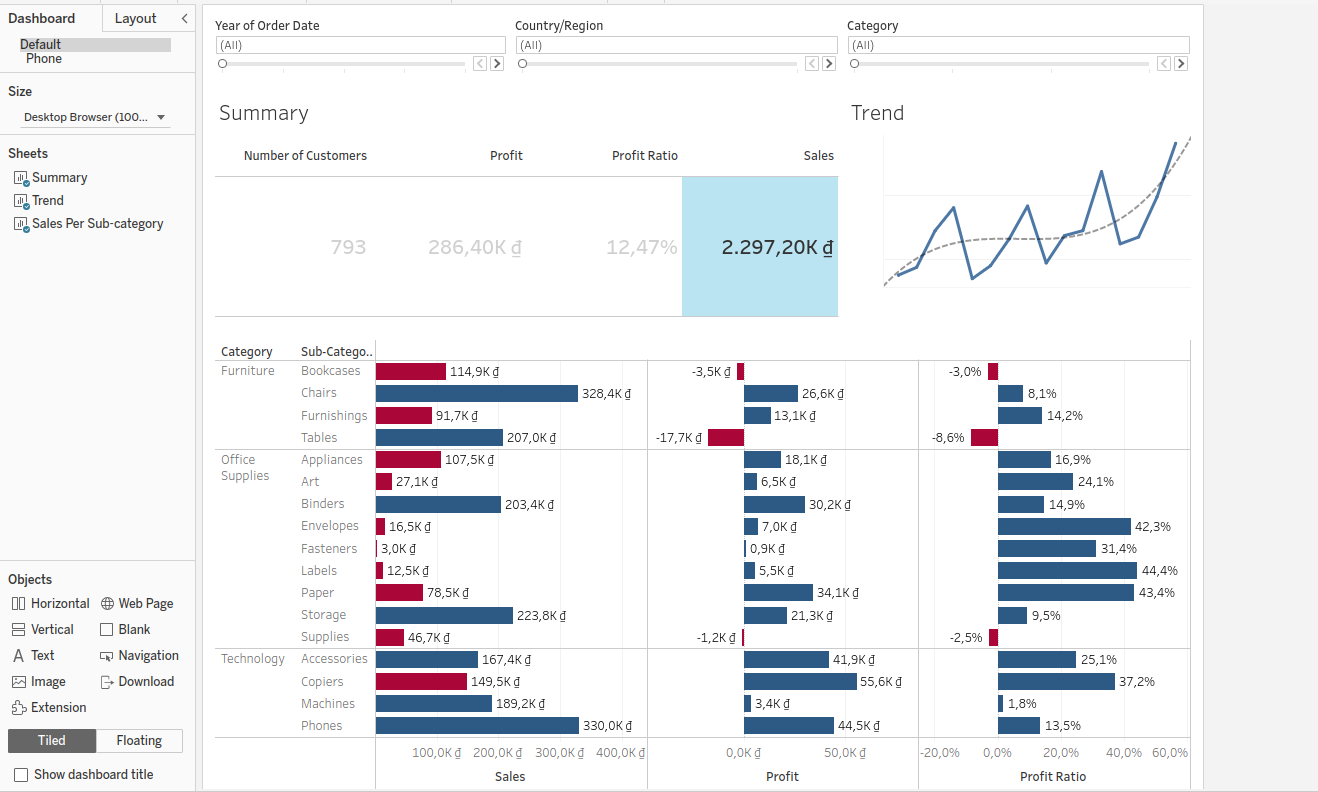The image size is (1318, 792).
Task: Select the Phone device layout
Action: (44, 59)
